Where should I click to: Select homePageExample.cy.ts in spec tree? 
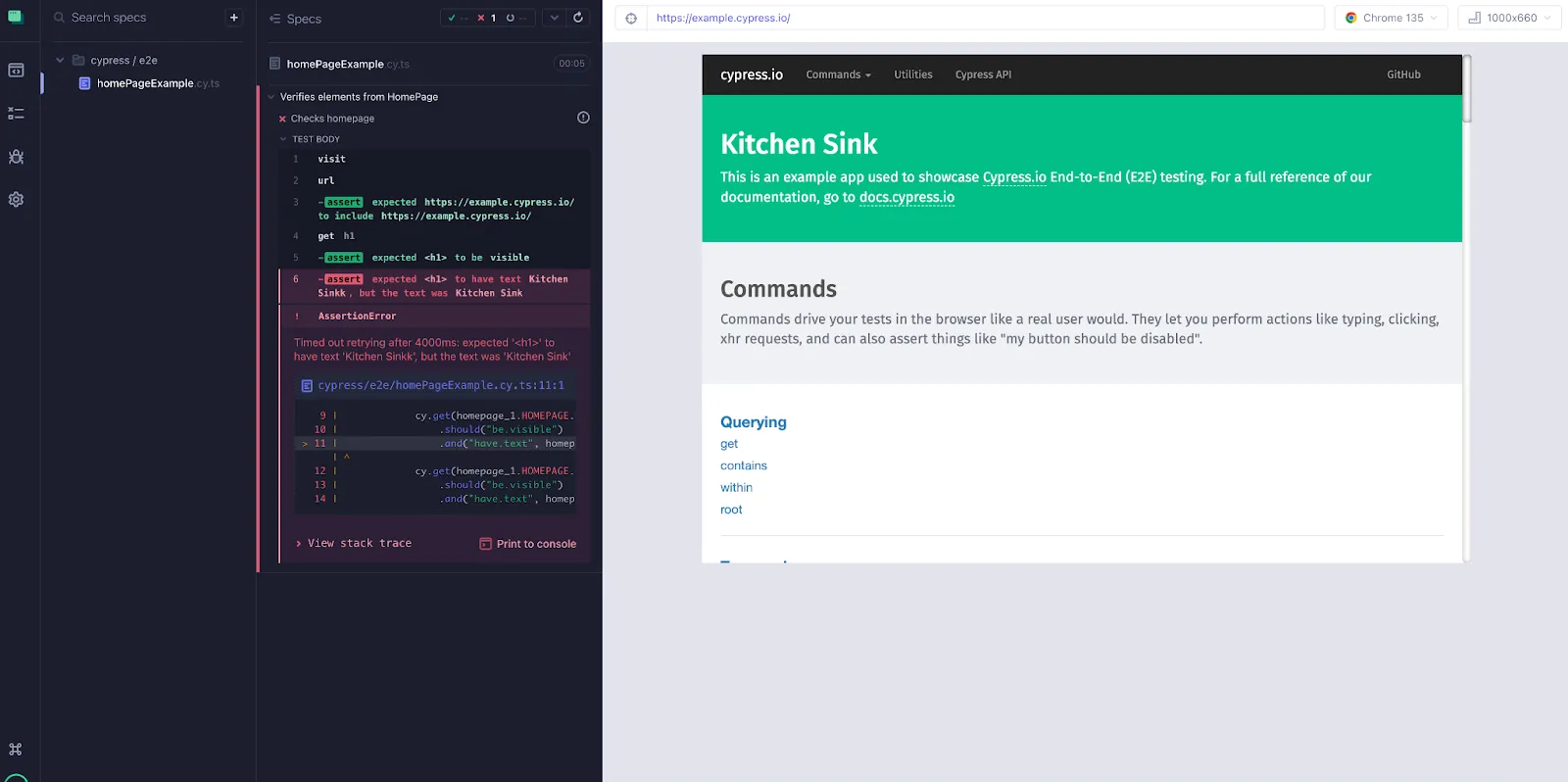click(x=158, y=83)
